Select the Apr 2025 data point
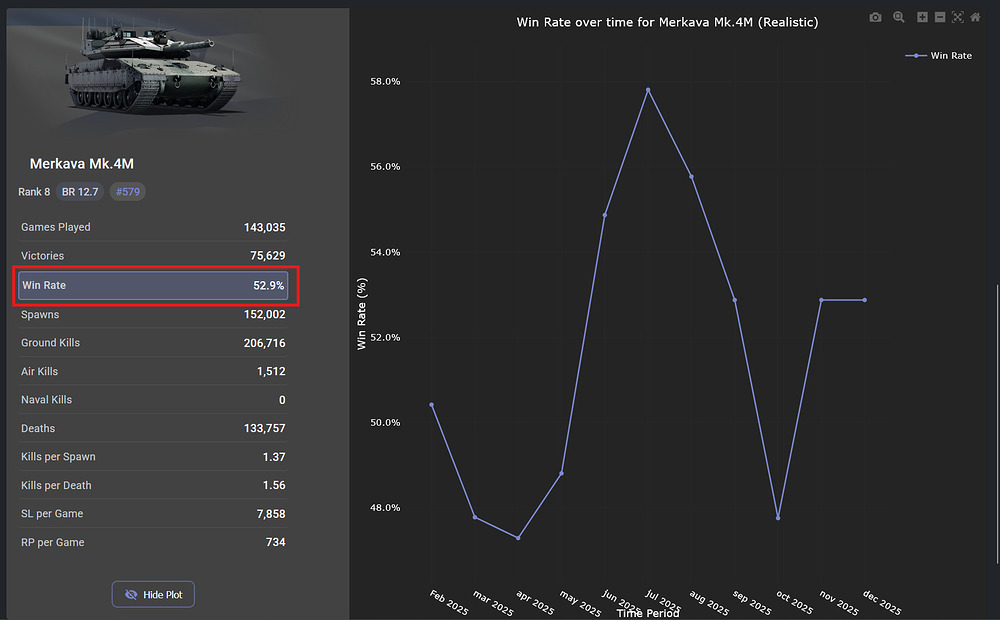The height and width of the screenshot is (620, 1000). coord(518,538)
